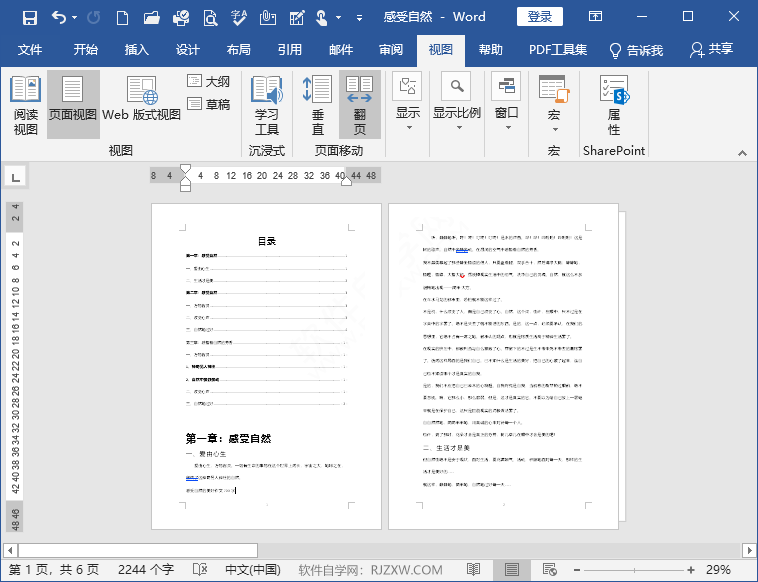Click the Sign in (登录) button
758x582 pixels.
540,17
